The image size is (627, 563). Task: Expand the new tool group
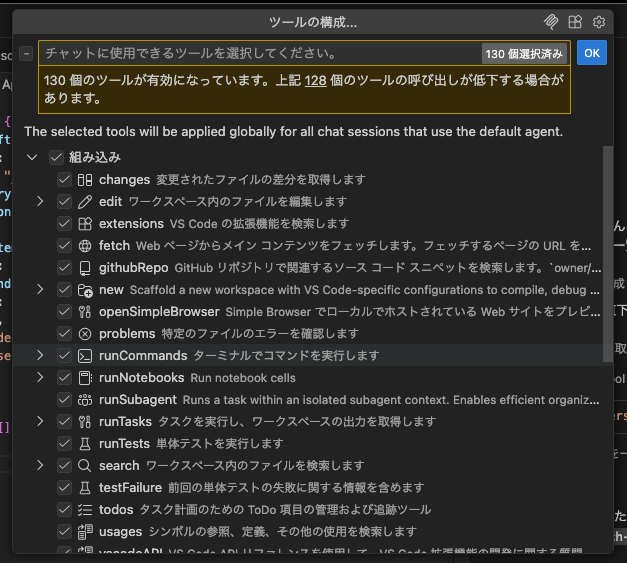click(40, 289)
